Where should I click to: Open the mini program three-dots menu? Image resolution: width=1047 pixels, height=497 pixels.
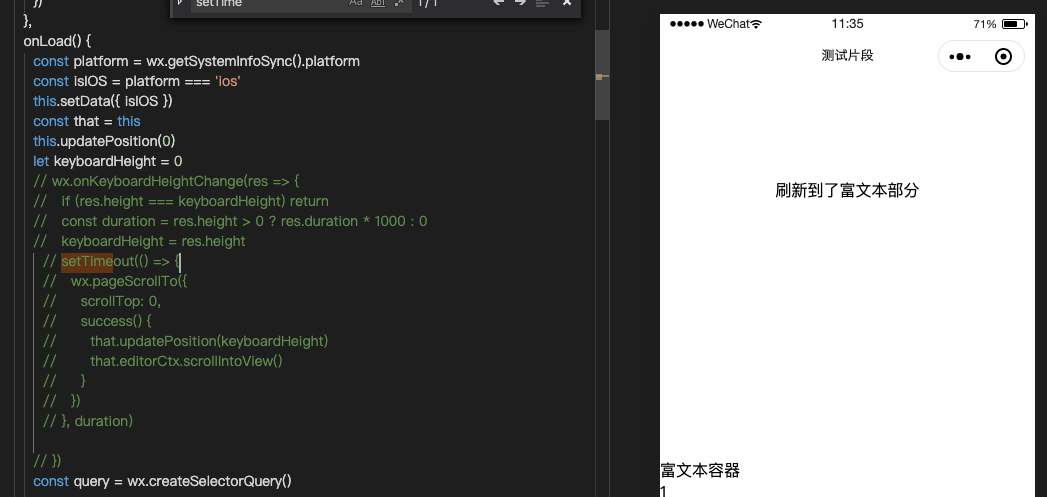pyautogui.click(x=960, y=57)
